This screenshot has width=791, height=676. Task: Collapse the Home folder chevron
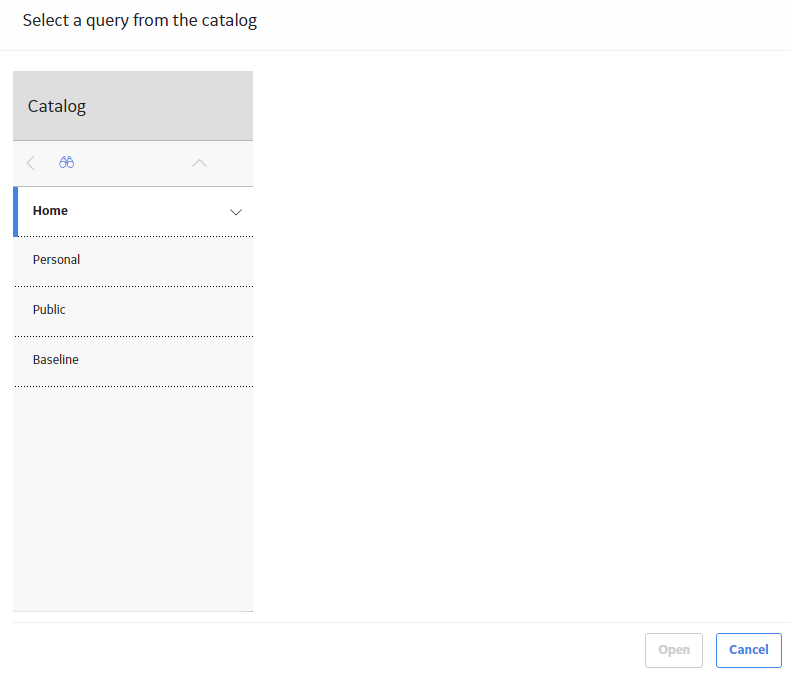coord(236,212)
